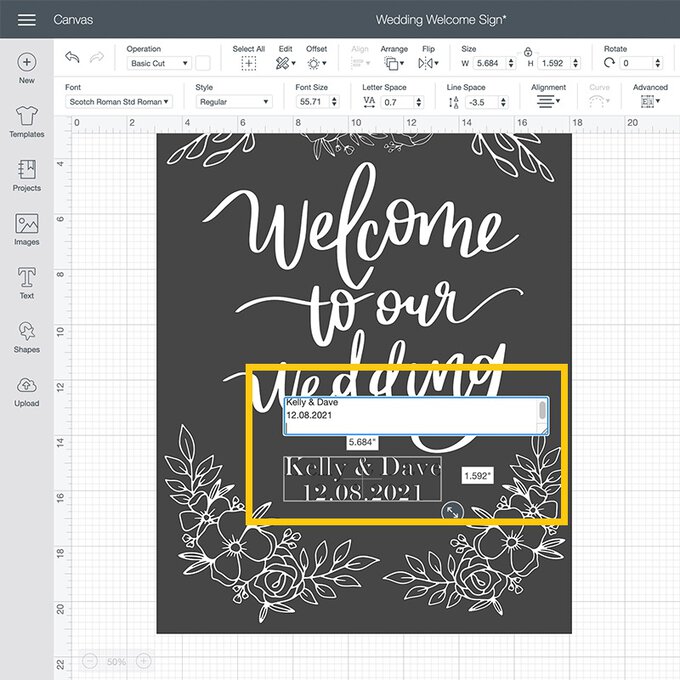
Task: Click the zoom in plus button
Action: [x=144, y=661]
